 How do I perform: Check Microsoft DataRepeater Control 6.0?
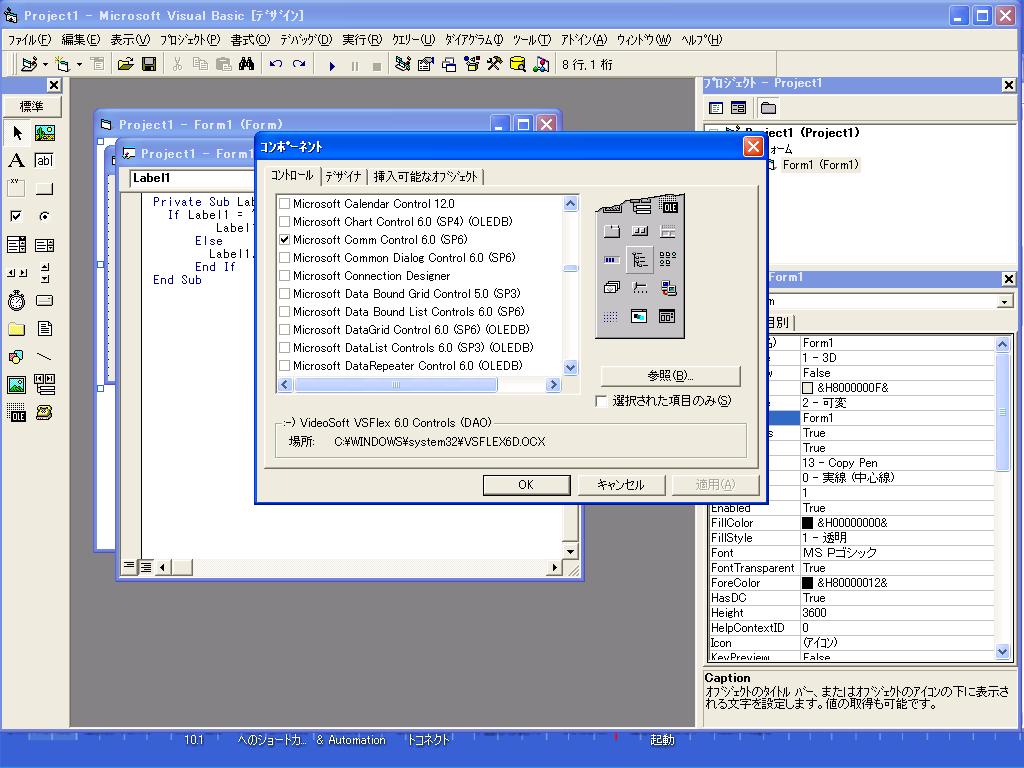285,366
